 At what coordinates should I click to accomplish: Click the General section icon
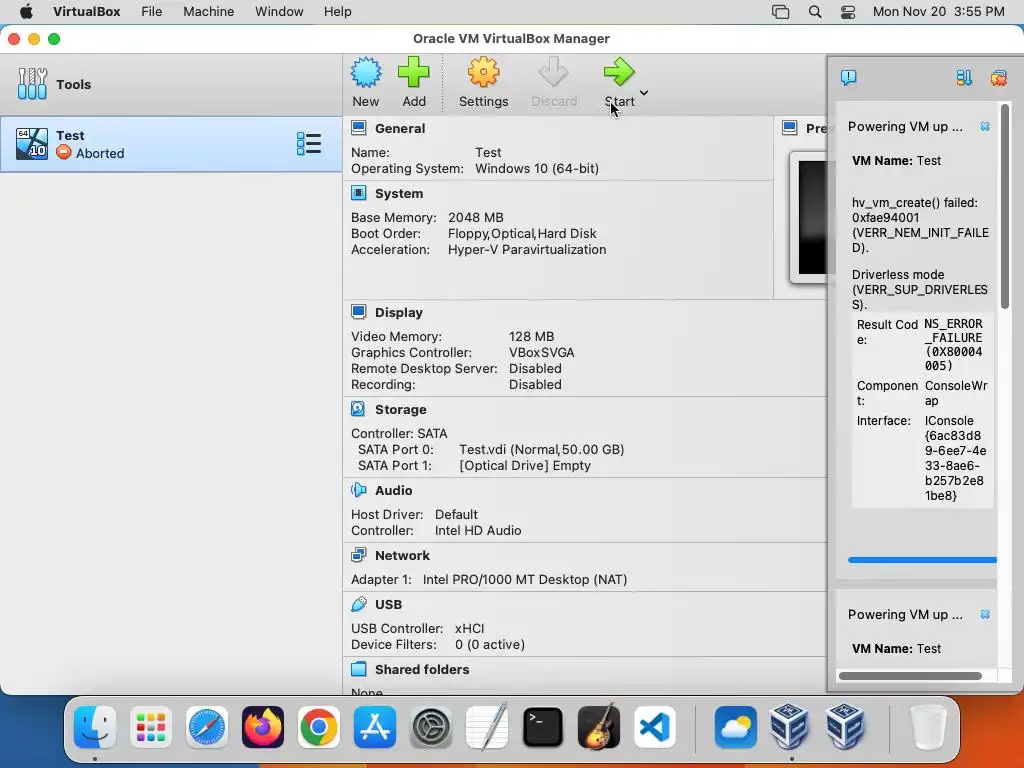coord(359,128)
